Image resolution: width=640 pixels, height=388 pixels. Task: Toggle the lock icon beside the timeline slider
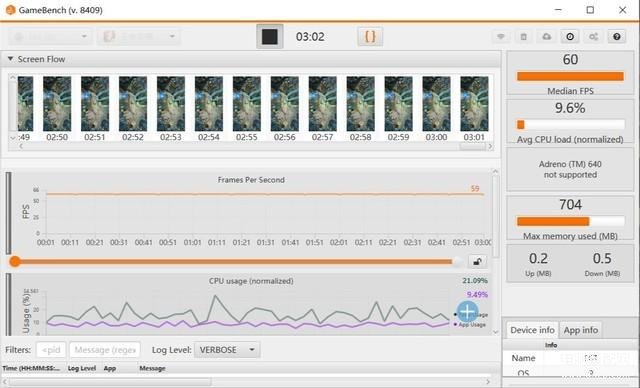click(477, 262)
